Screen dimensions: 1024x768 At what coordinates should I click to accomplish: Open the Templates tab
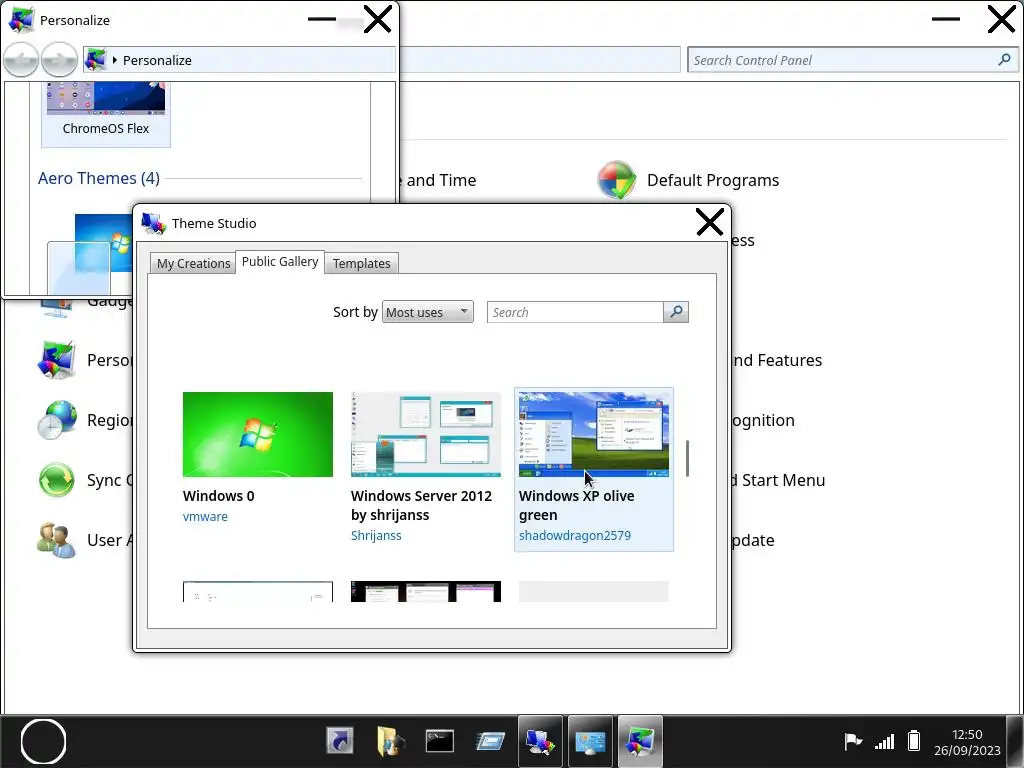pos(361,263)
